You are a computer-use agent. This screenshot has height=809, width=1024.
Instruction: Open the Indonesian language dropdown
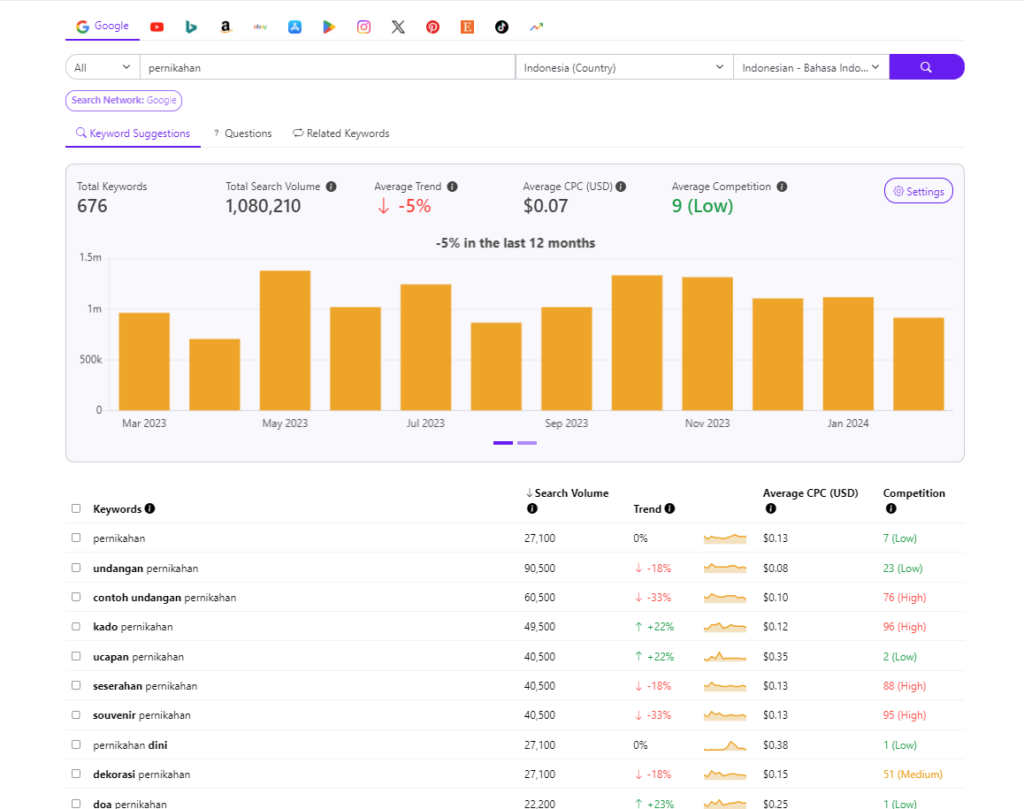point(810,66)
